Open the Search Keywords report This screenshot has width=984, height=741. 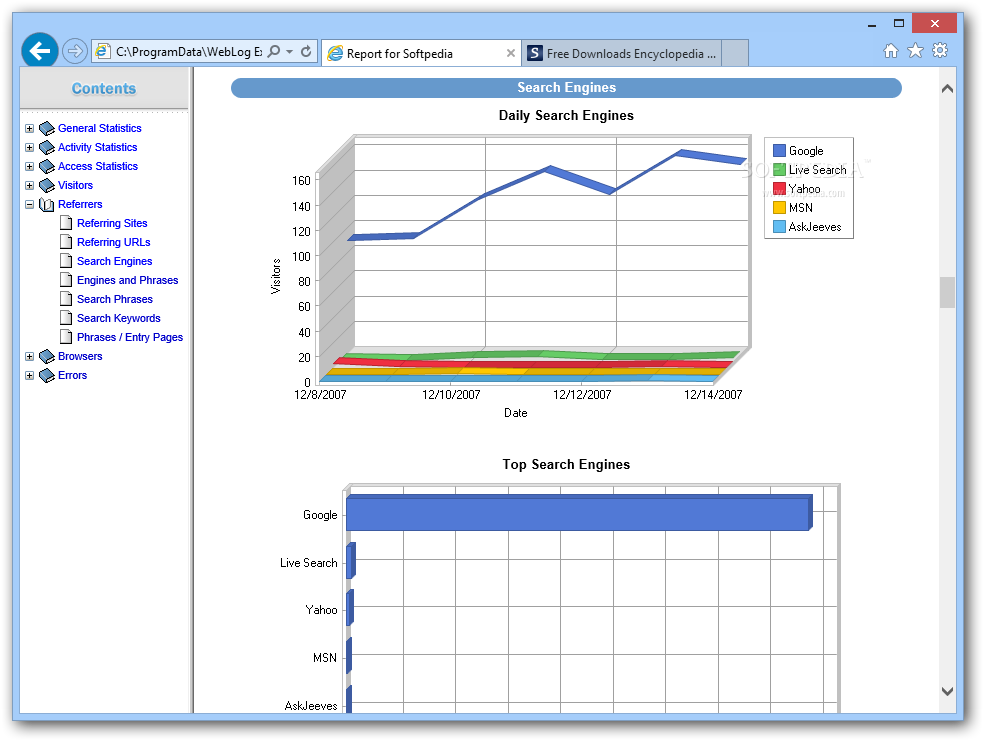(x=119, y=318)
